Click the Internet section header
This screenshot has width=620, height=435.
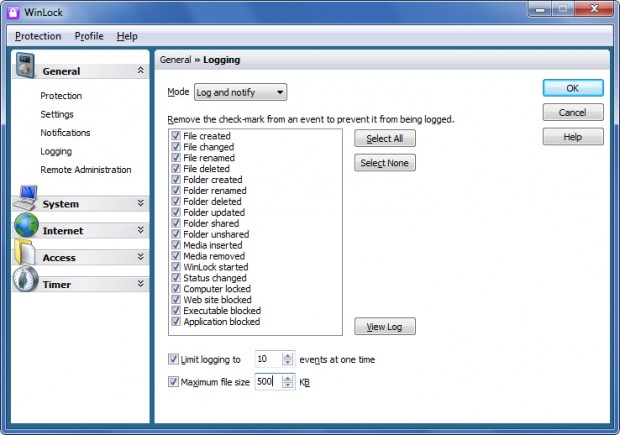pyautogui.click(x=81, y=231)
